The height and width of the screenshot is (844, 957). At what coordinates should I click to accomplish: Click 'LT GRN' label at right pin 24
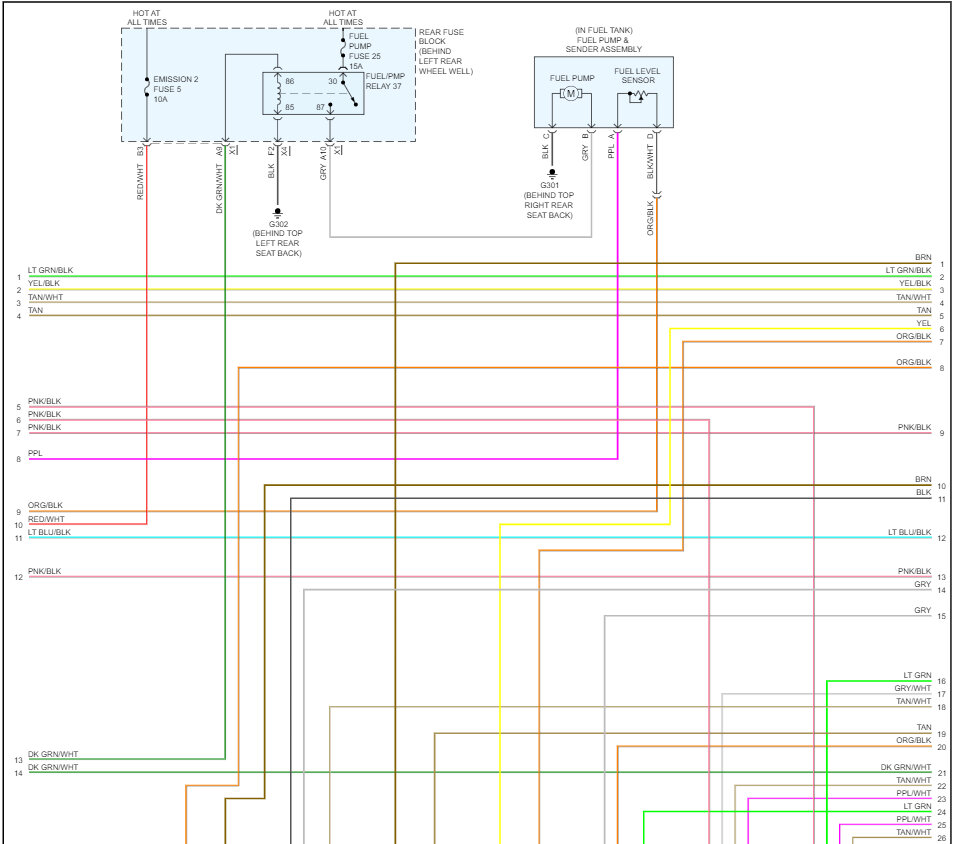917,806
